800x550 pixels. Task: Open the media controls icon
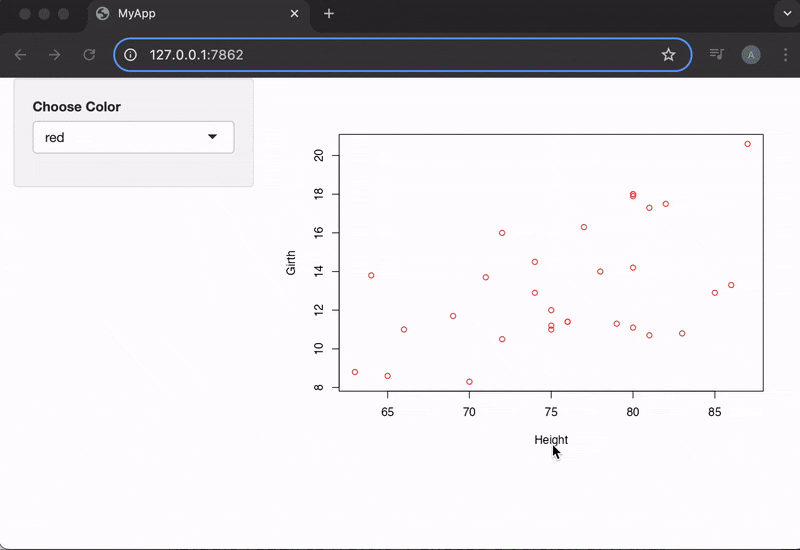pos(716,55)
